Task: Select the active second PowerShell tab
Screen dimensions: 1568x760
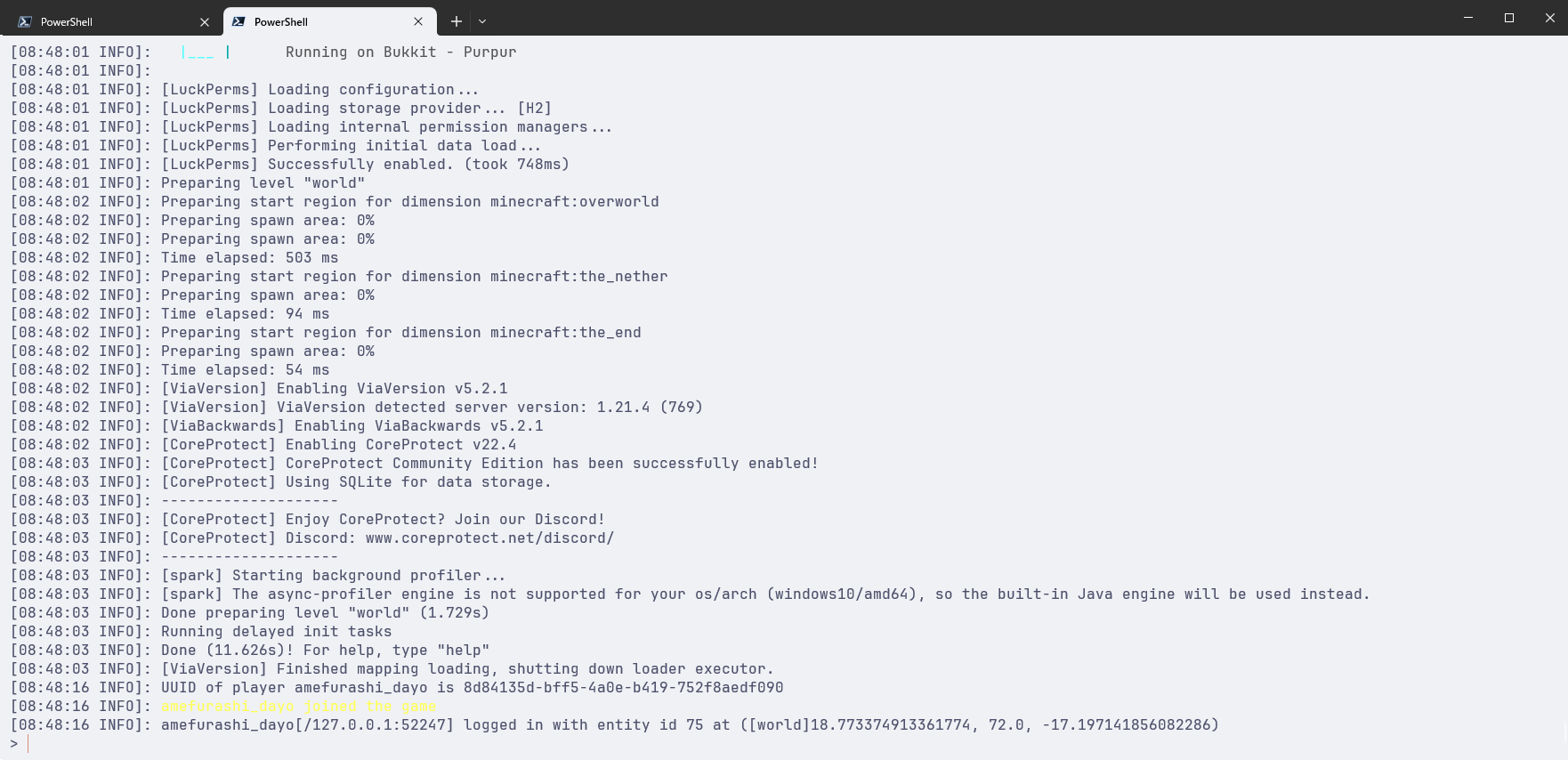Action: pos(320,21)
